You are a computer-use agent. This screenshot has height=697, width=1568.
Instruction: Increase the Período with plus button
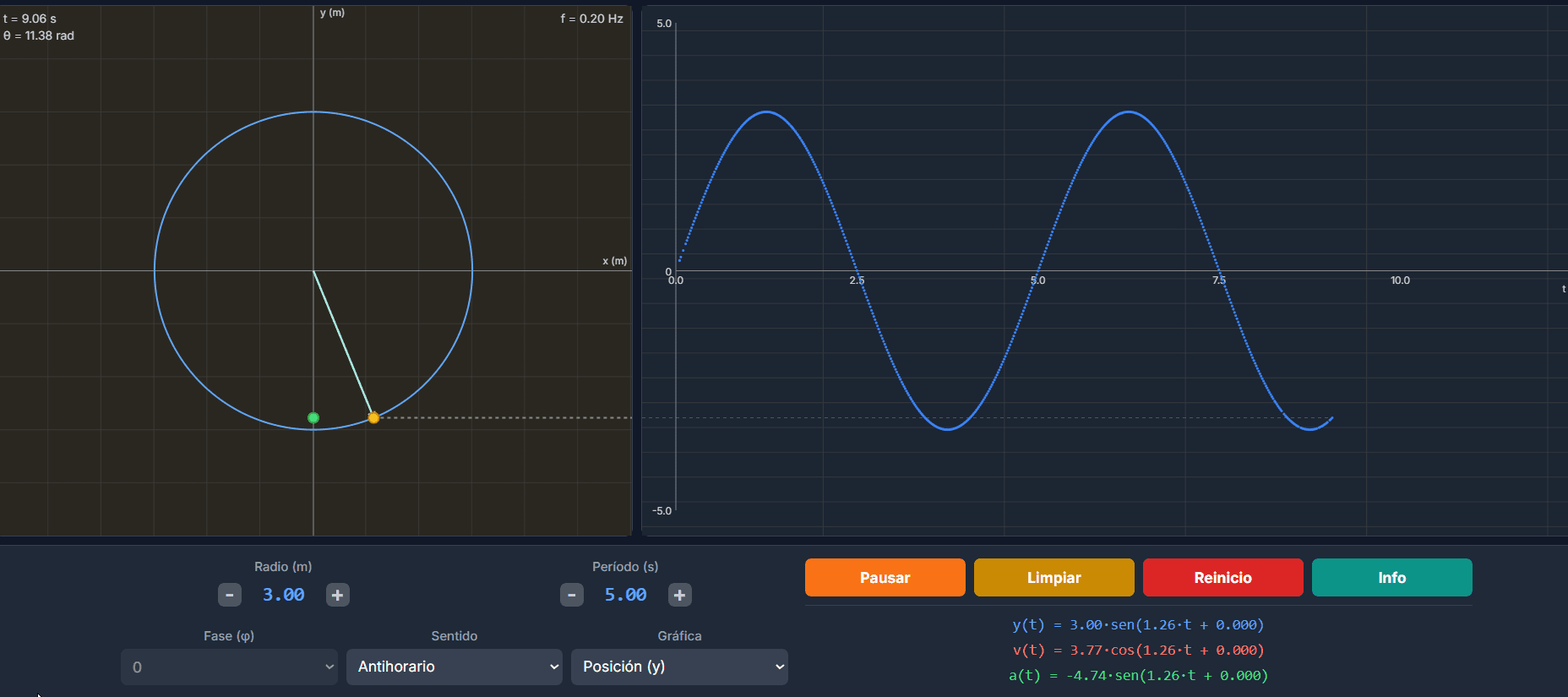click(x=679, y=595)
